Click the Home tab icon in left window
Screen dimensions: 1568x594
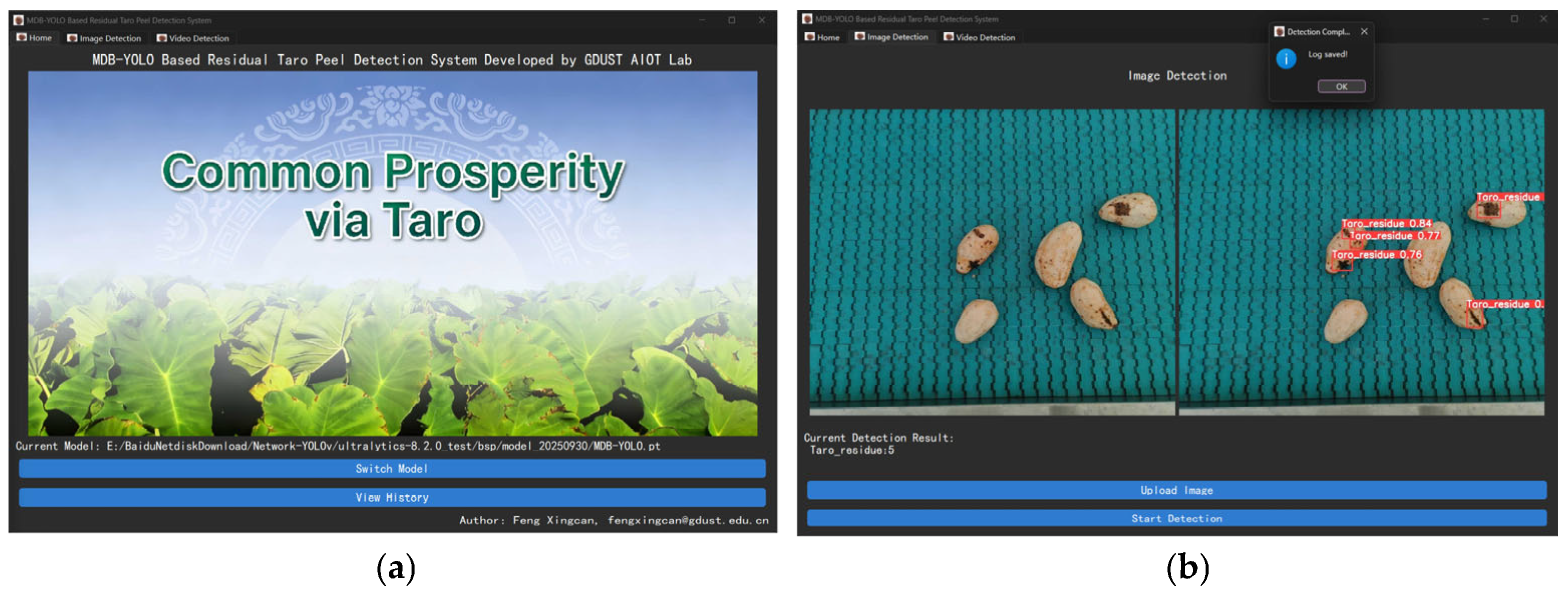22,38
